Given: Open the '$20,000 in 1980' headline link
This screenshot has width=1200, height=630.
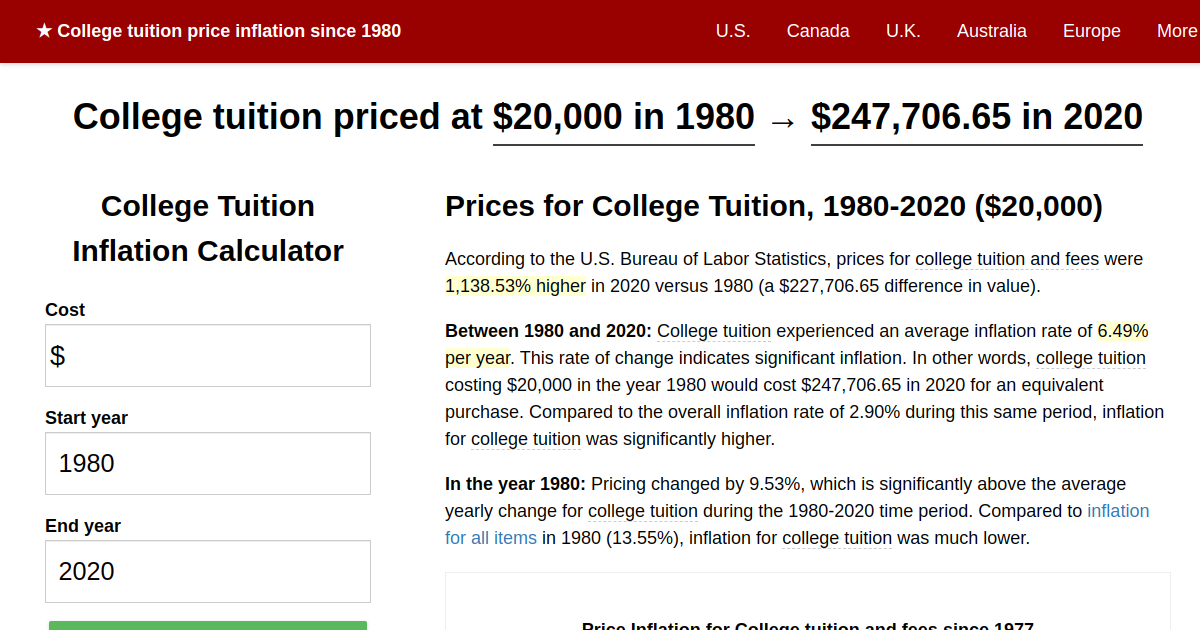Looking at the screenshot, I should 623,117.
